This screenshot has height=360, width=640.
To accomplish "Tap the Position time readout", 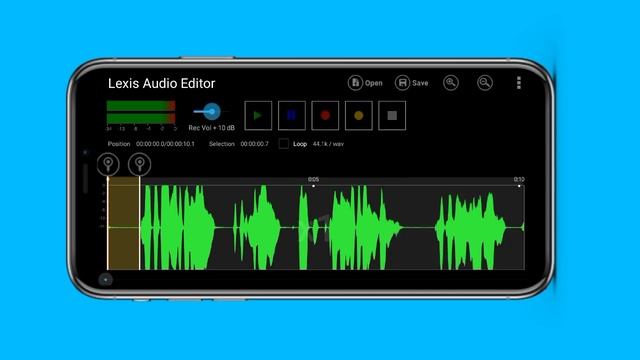I will point(165,144).
